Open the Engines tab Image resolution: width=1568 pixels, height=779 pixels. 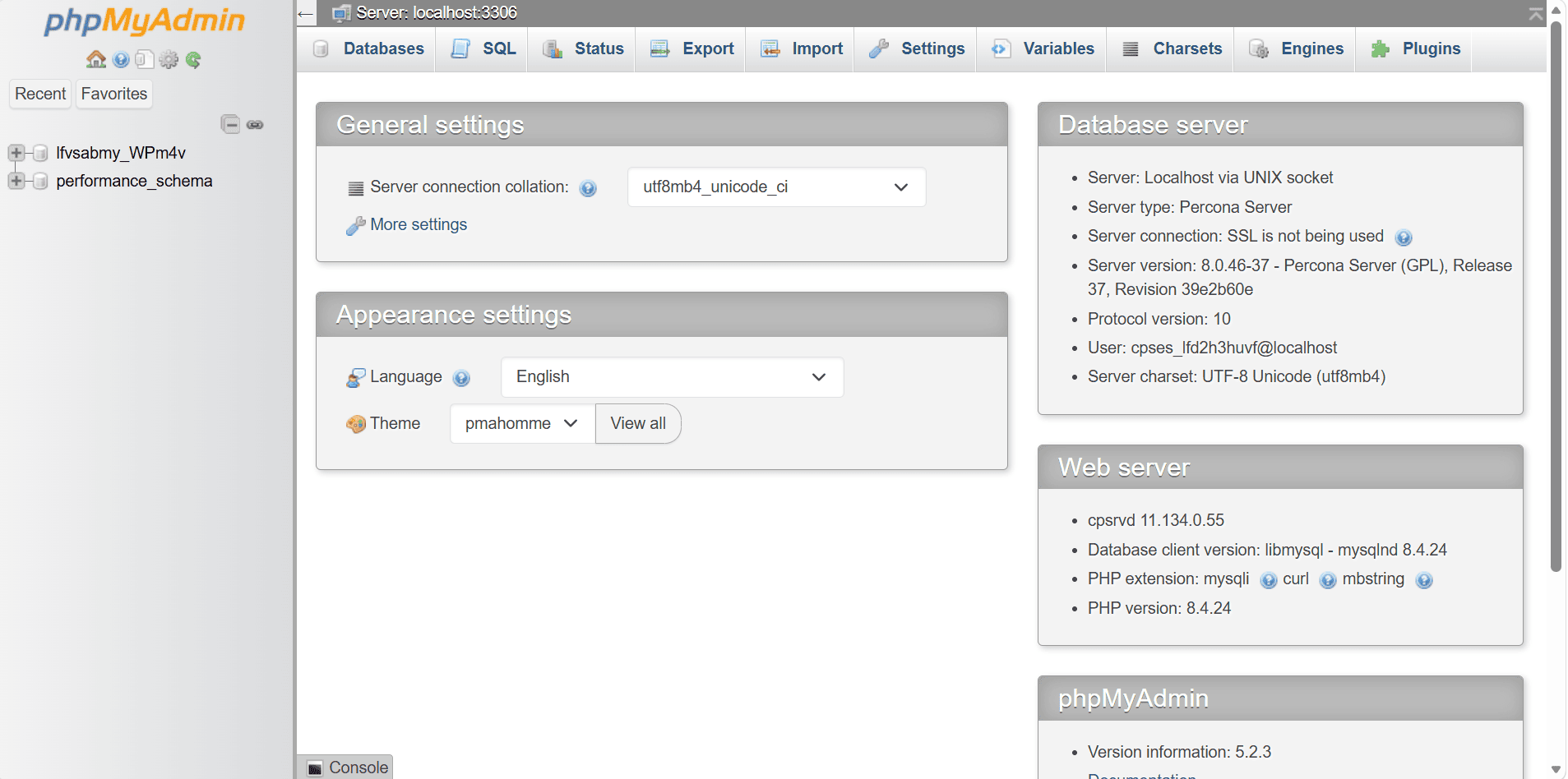1296,49
